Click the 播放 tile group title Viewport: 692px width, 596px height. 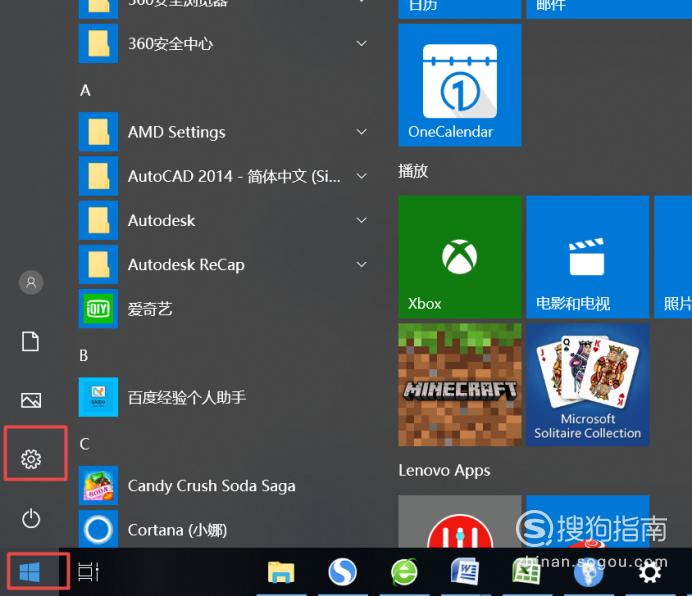(x=413, y=171)
